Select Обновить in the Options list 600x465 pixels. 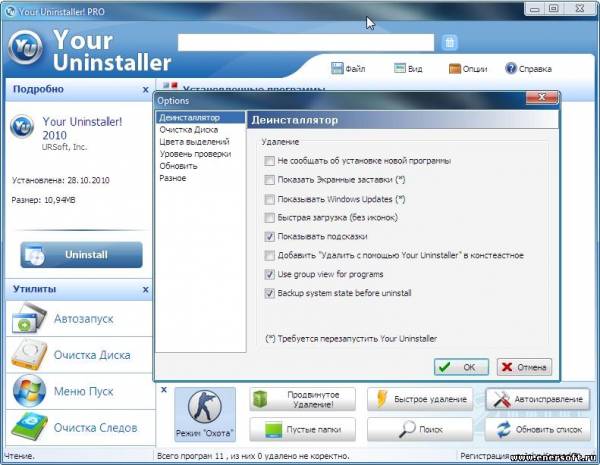click(x=178, y=166)
